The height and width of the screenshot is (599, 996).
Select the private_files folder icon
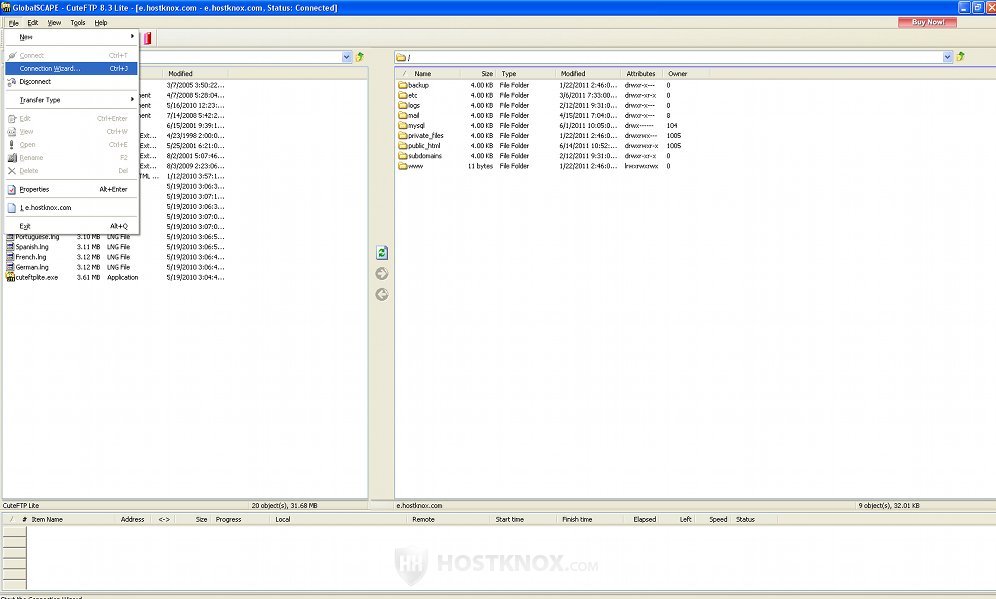(403, 136)
